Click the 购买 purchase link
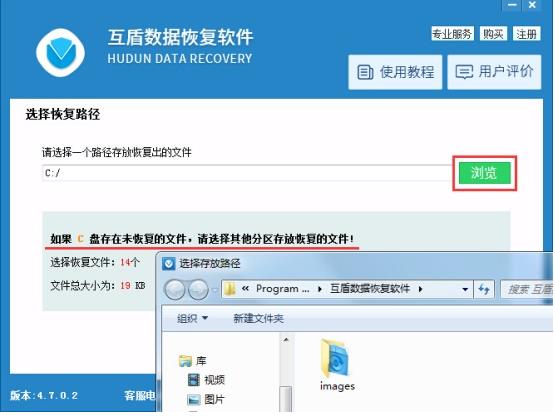555x418 pixels. (493, 34)
